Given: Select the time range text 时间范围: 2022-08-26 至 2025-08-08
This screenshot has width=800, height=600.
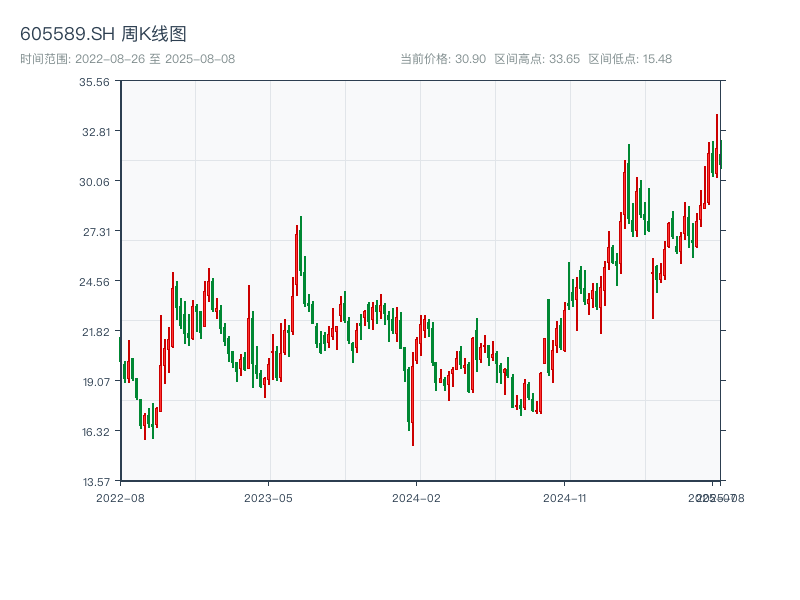Looking at the screenshot, I should point(128,59).
